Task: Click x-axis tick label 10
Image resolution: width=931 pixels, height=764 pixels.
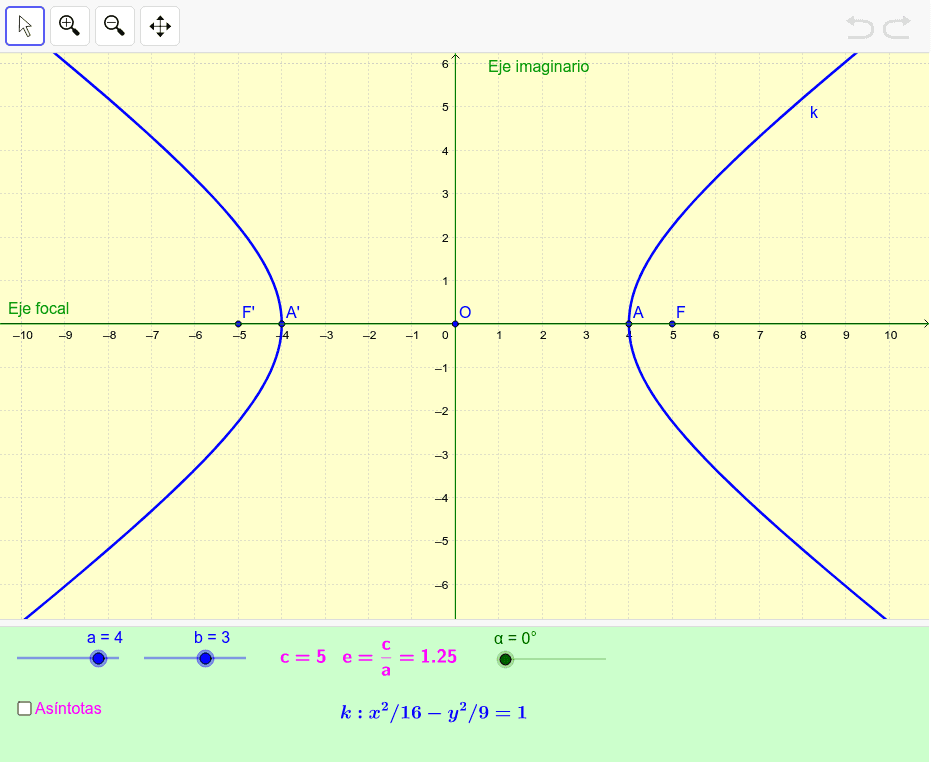Action: (x=891, y=335)
